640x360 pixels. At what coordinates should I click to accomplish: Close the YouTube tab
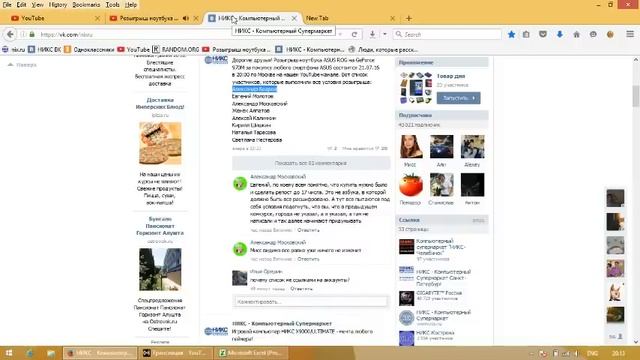pyautogui.click(x=97, y=18)
